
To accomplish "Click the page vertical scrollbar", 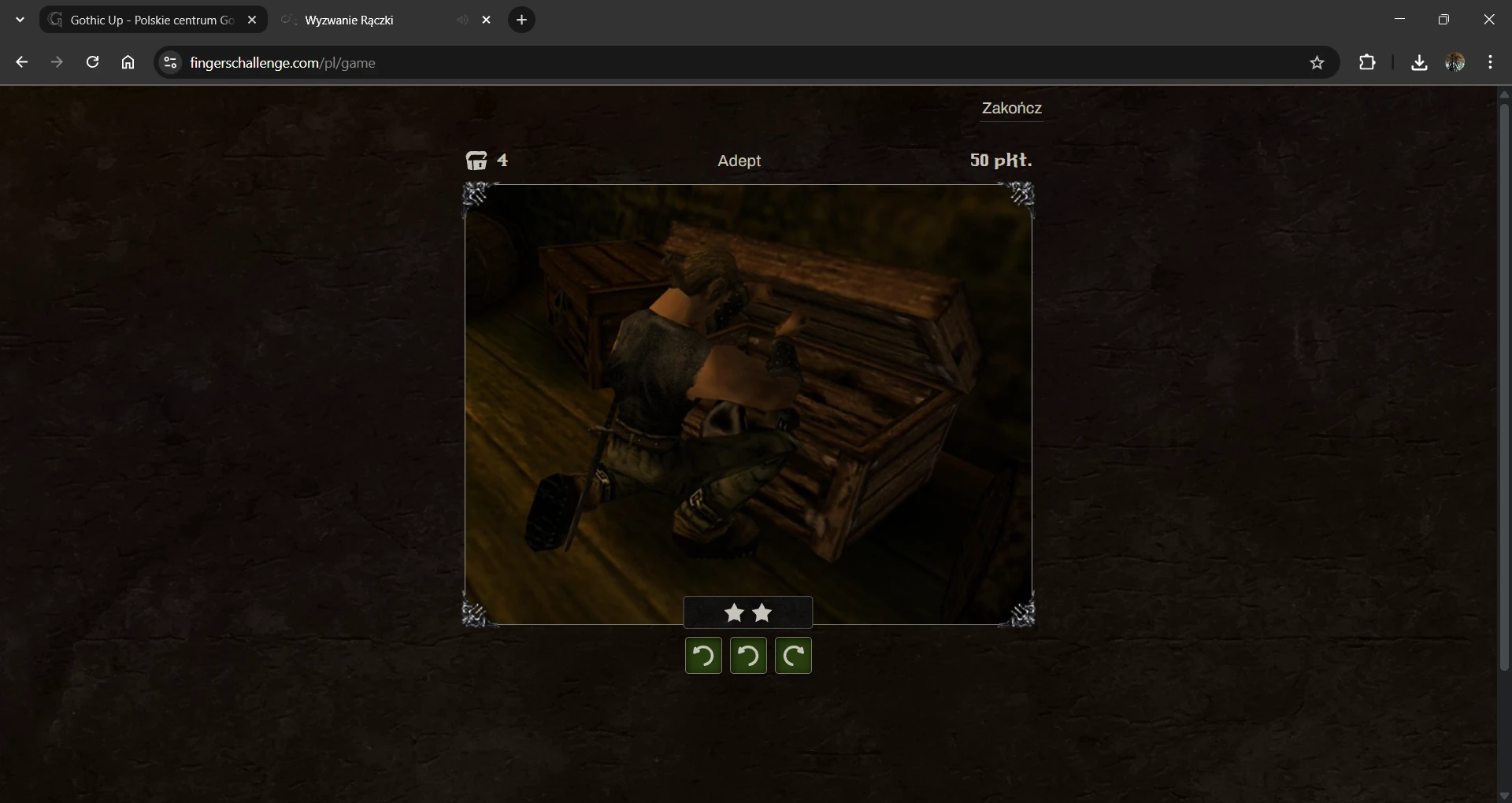I will coord(1504,386).
